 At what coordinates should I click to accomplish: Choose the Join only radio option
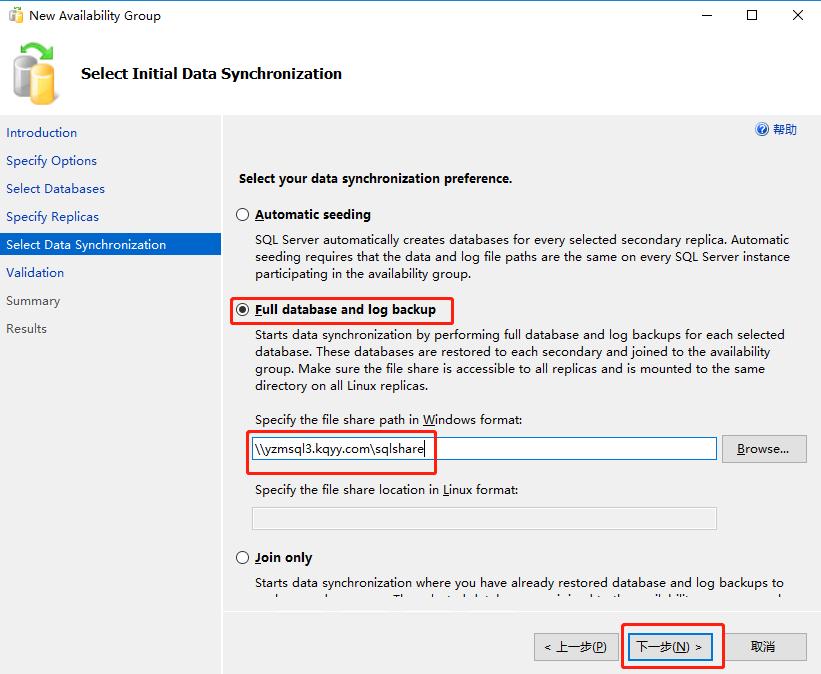point(242,558)
